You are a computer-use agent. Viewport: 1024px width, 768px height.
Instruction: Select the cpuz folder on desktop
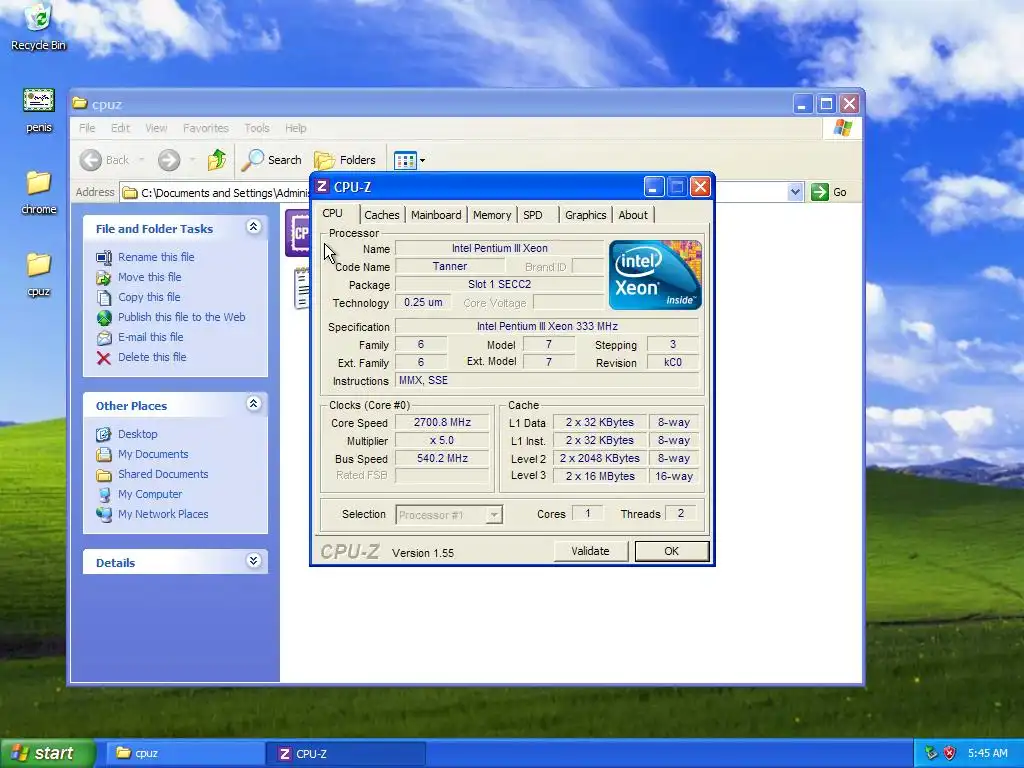(x=39, y=274)
